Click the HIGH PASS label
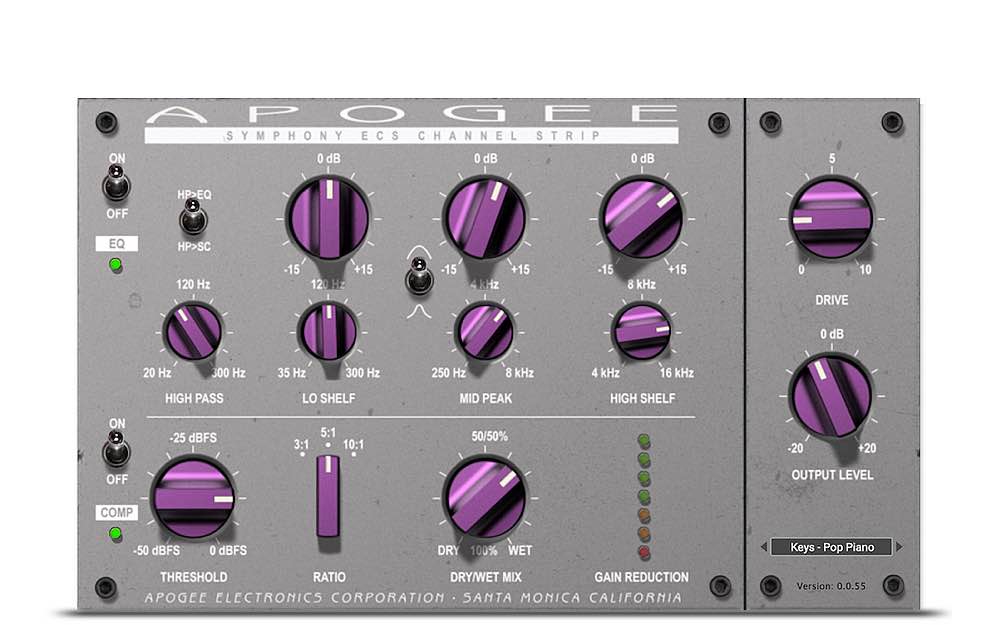The image size is (1000, 625). click(194, 399)
